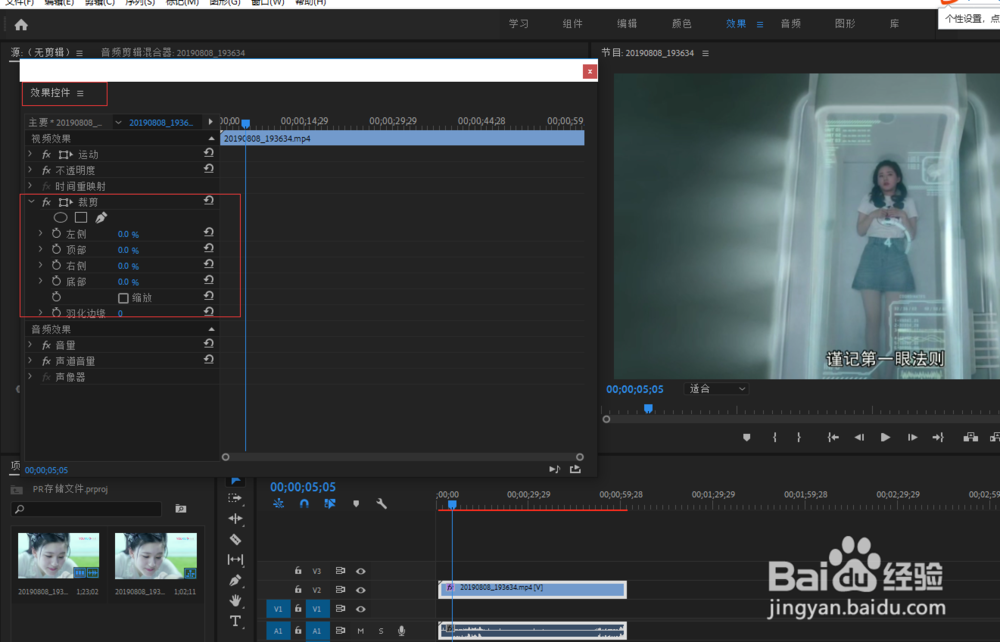
Task: Solo A1 track with S button
Action: click(381, 631)
